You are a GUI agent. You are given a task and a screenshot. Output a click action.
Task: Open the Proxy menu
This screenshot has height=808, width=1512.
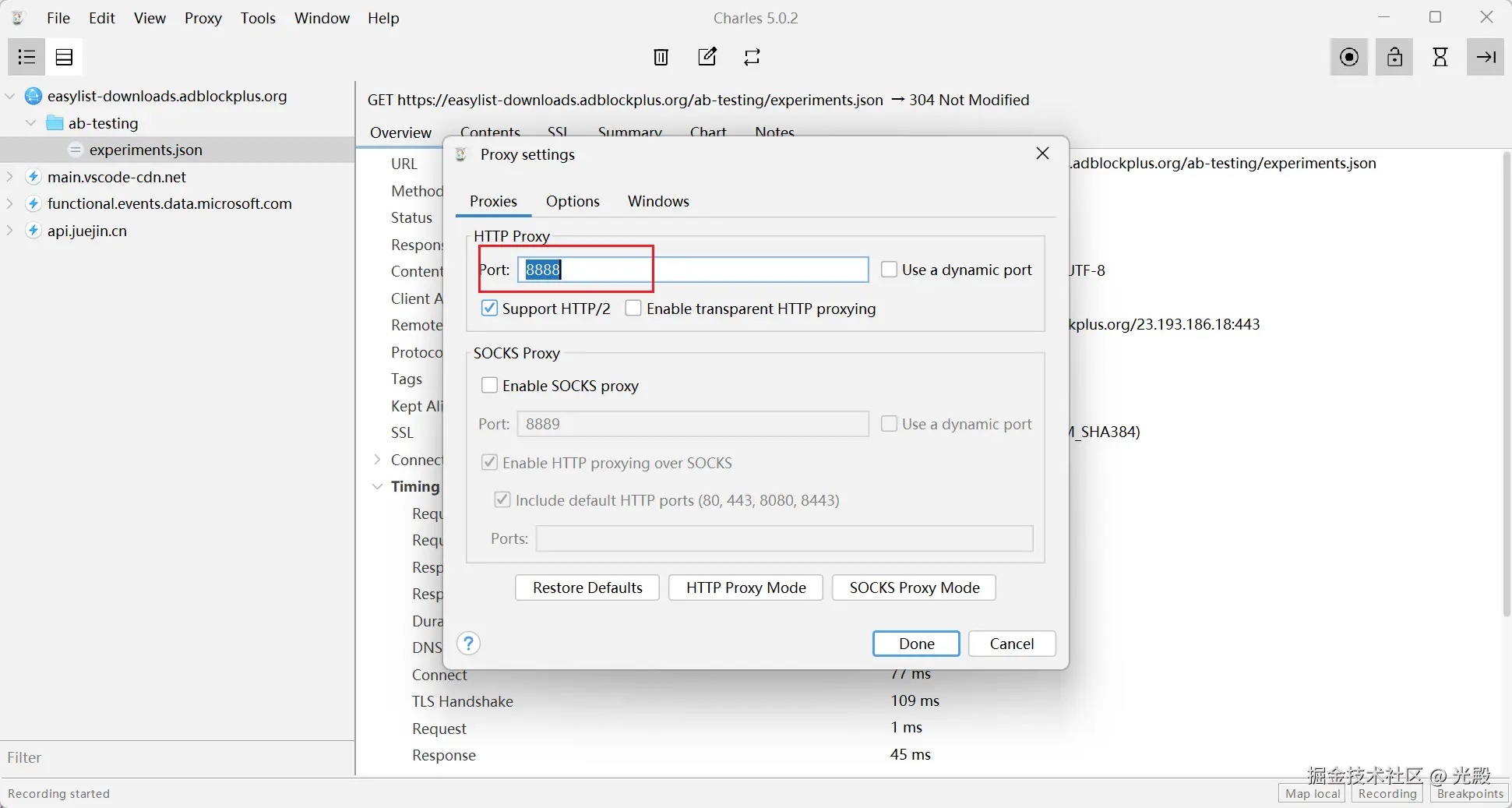tap(203, 18)
